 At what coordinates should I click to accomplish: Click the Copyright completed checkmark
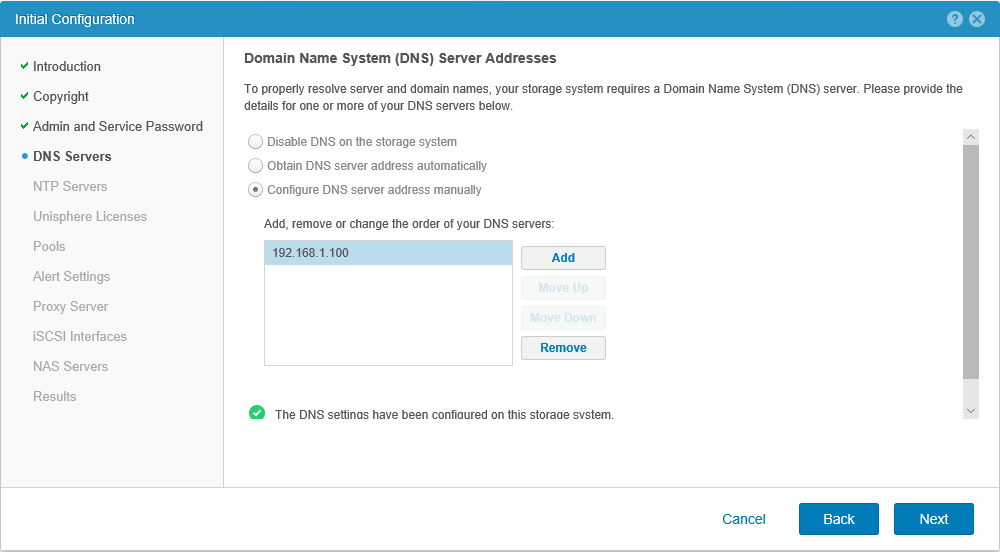pyautogui.click(x=24, y=96)
